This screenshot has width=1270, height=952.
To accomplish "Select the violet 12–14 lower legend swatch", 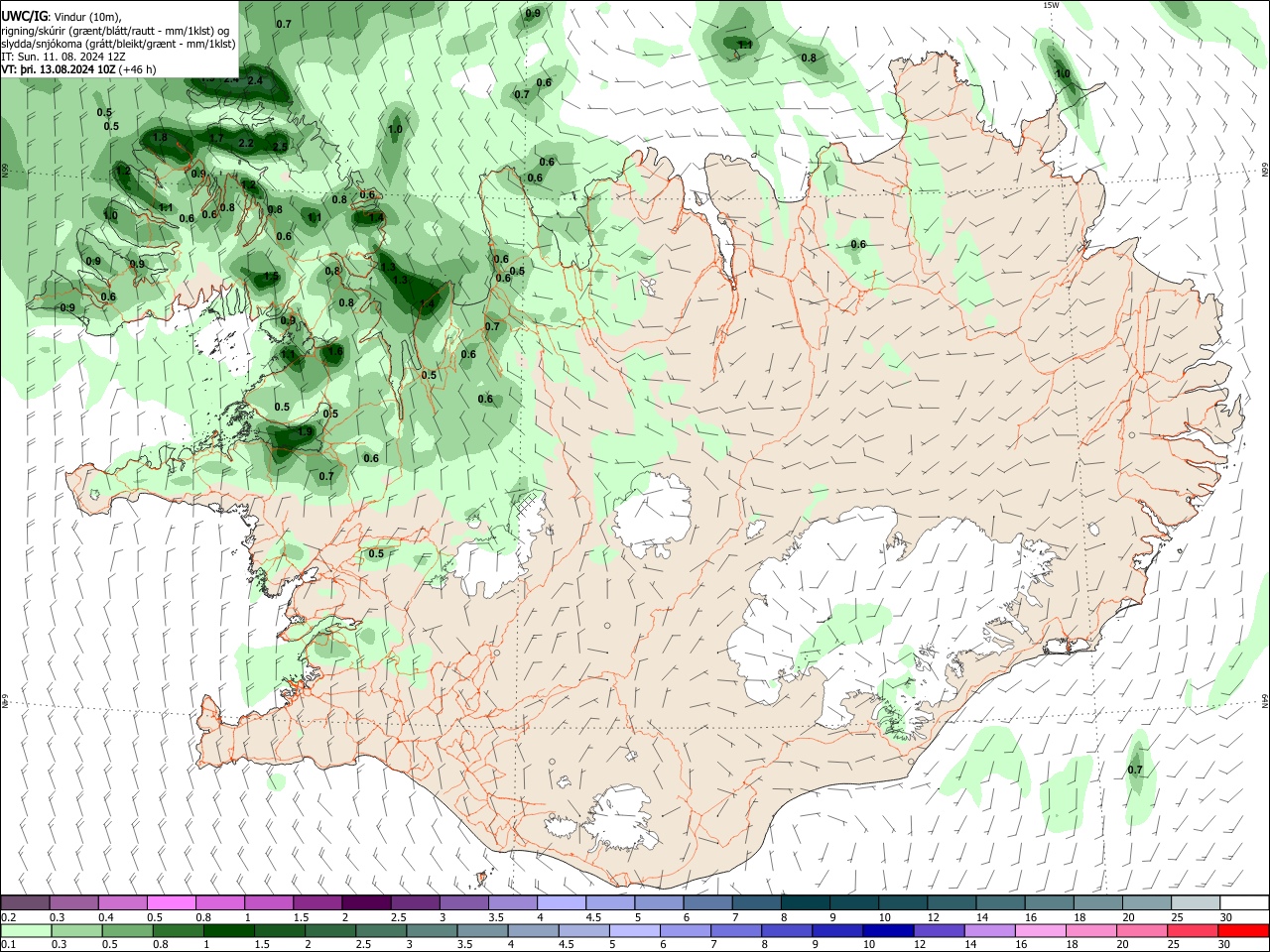I will click(x=939, y=930).
